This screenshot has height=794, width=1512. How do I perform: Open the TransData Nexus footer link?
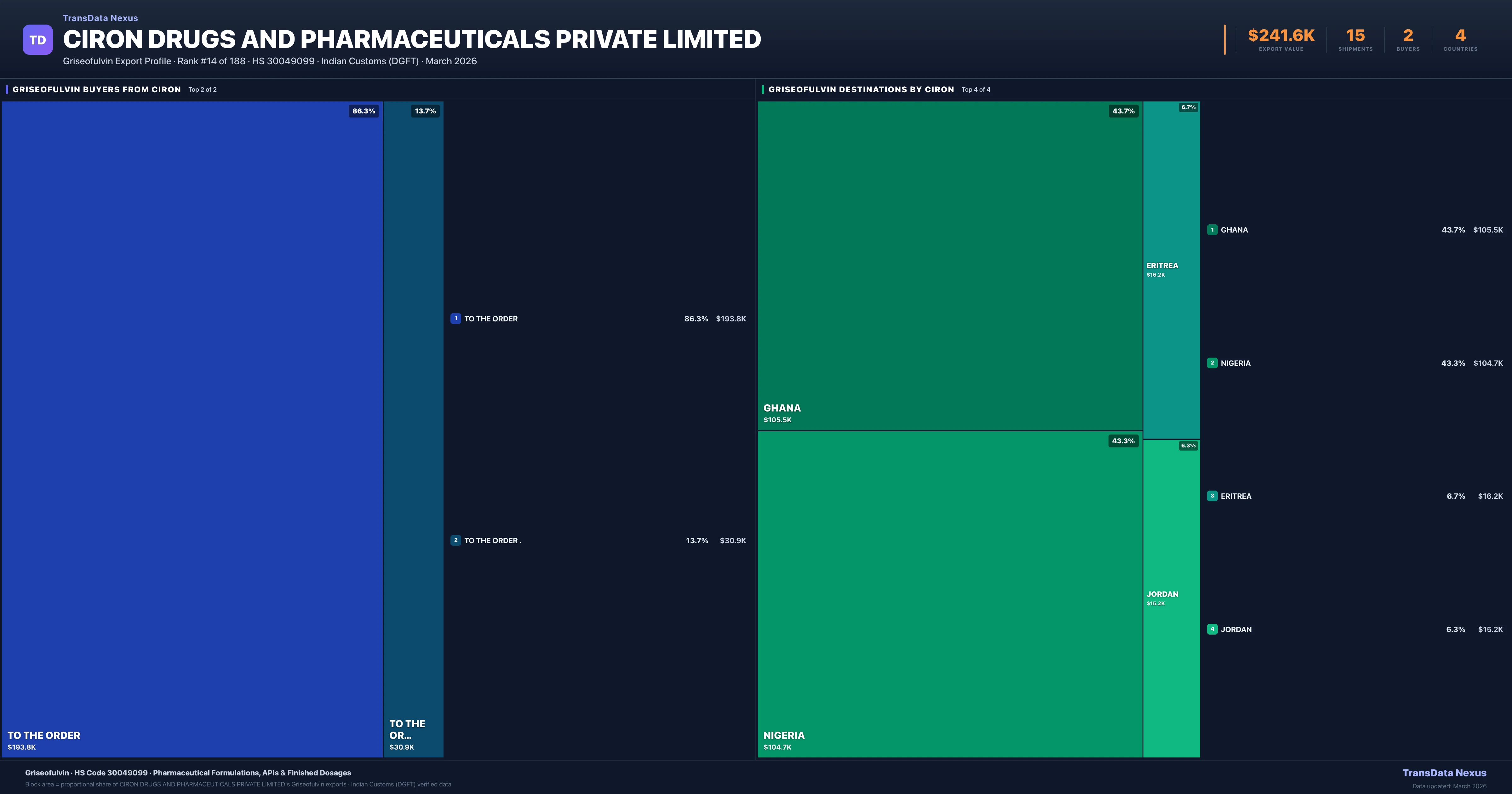point(1444,773)
